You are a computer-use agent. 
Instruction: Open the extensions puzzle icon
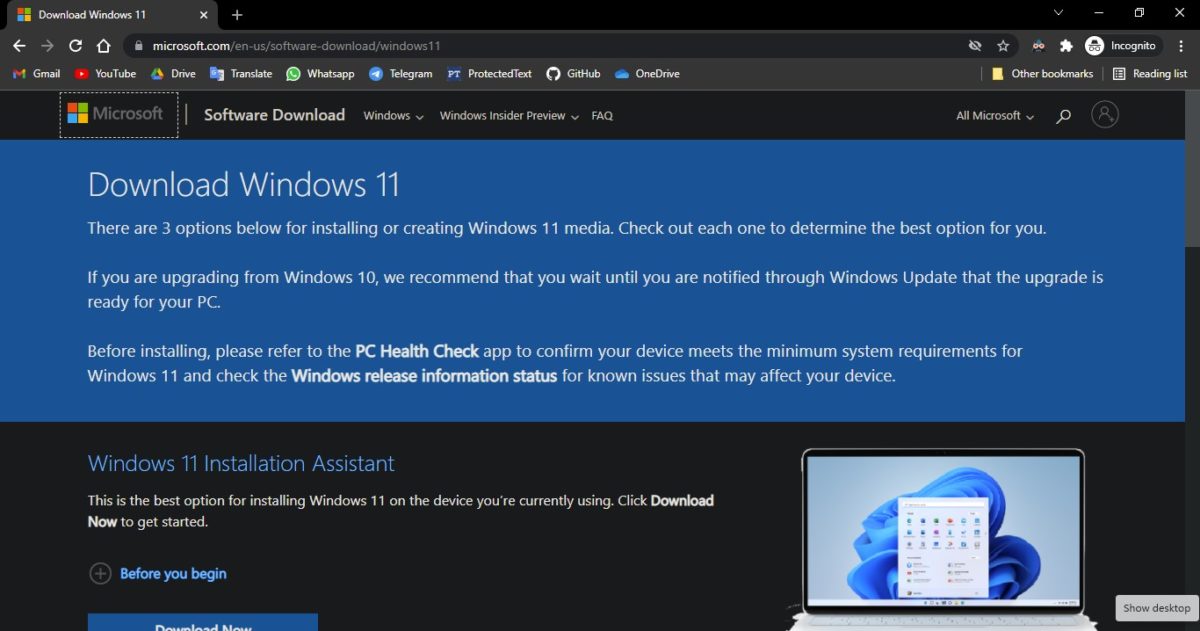point(1066,46)
